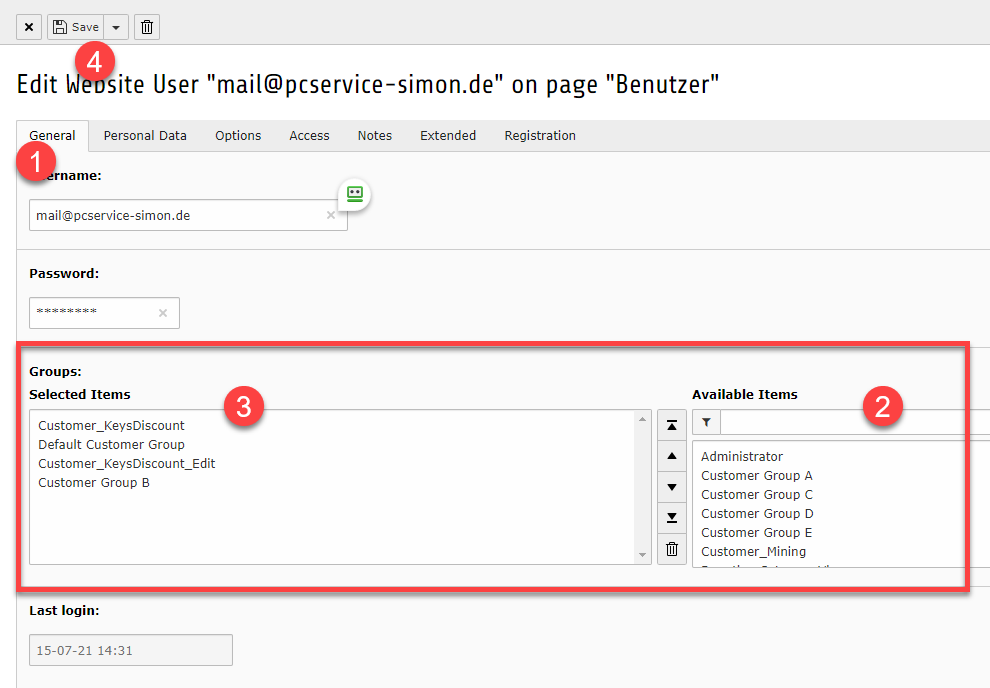
Task: Add Customer Group A from Available Items
Action: (756, 476)
